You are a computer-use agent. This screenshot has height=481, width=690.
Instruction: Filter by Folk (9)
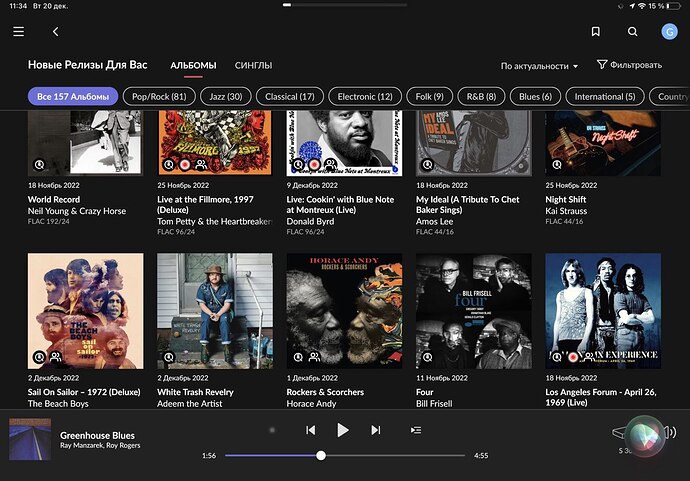click(x=429, y=96)
